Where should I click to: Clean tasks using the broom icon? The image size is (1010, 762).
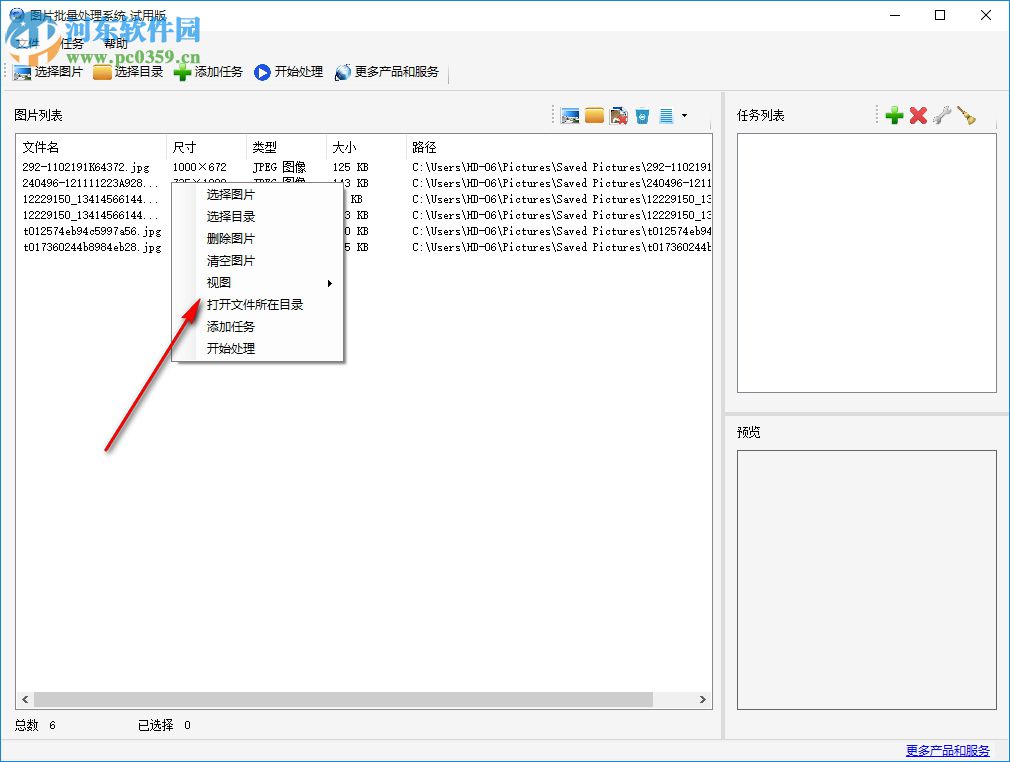964,115
